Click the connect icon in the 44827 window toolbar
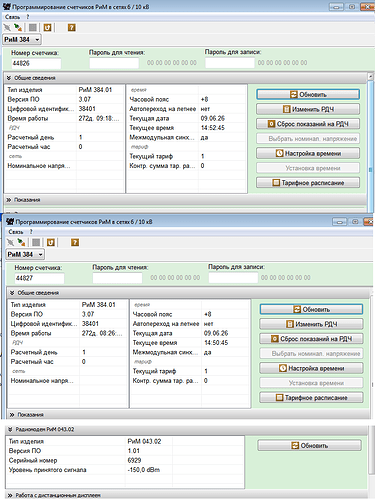The height and width of the screenshot is (500, 375). click(x=22, y=242)
